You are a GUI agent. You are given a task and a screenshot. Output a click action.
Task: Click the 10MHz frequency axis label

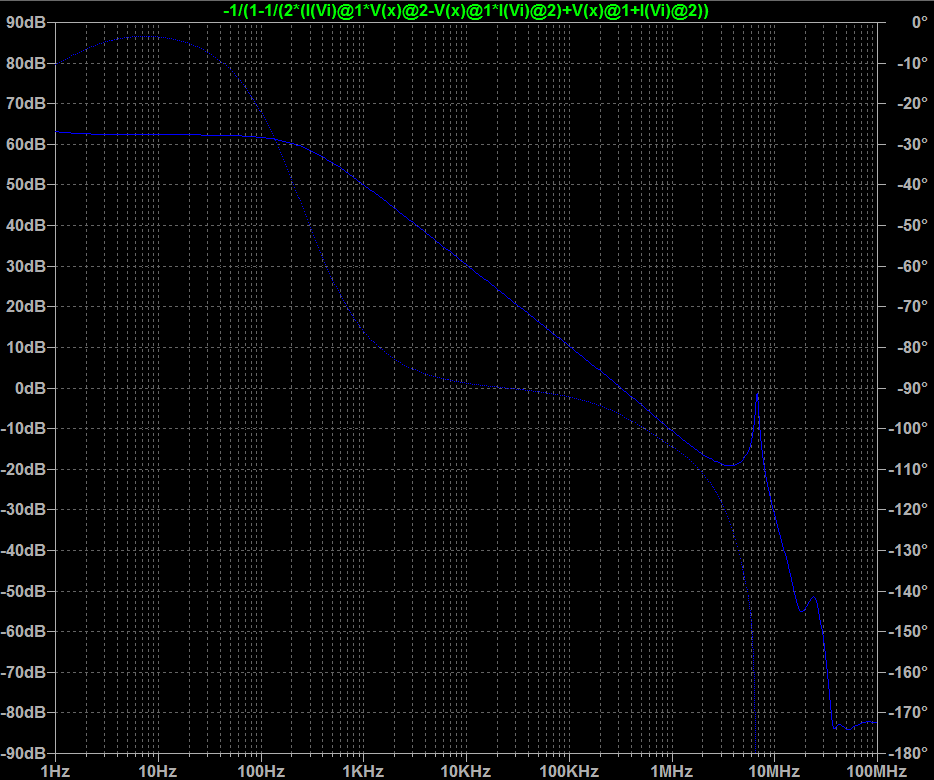pyautogui.click(x=774, y=771)
